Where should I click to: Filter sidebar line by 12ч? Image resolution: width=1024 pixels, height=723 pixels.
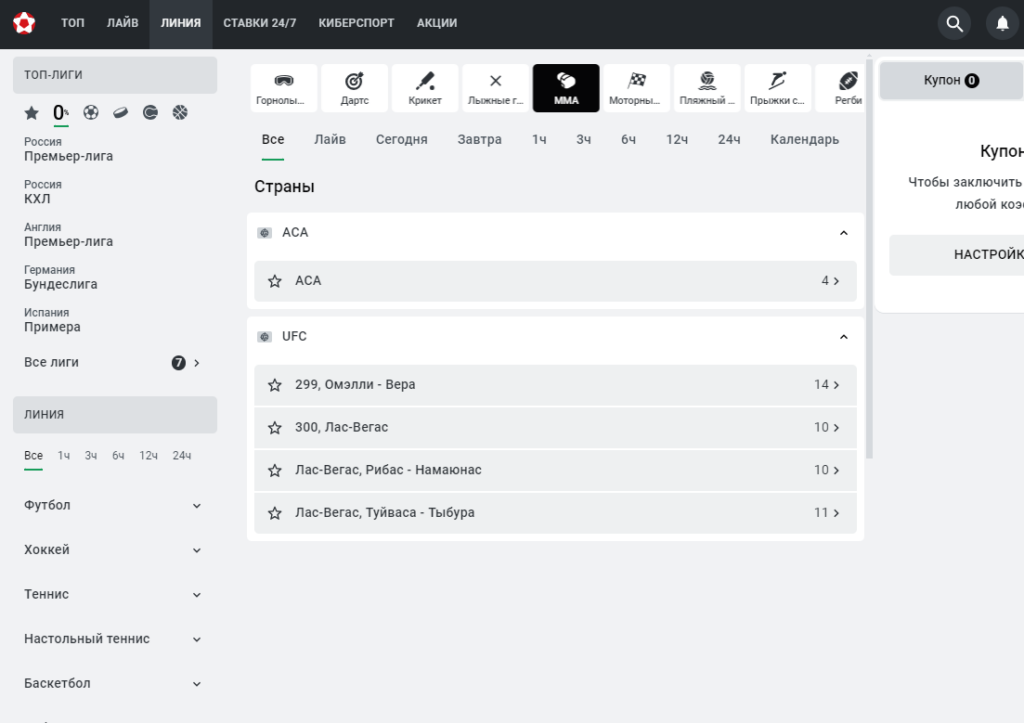pyautogui.click(x=148, y=456)
